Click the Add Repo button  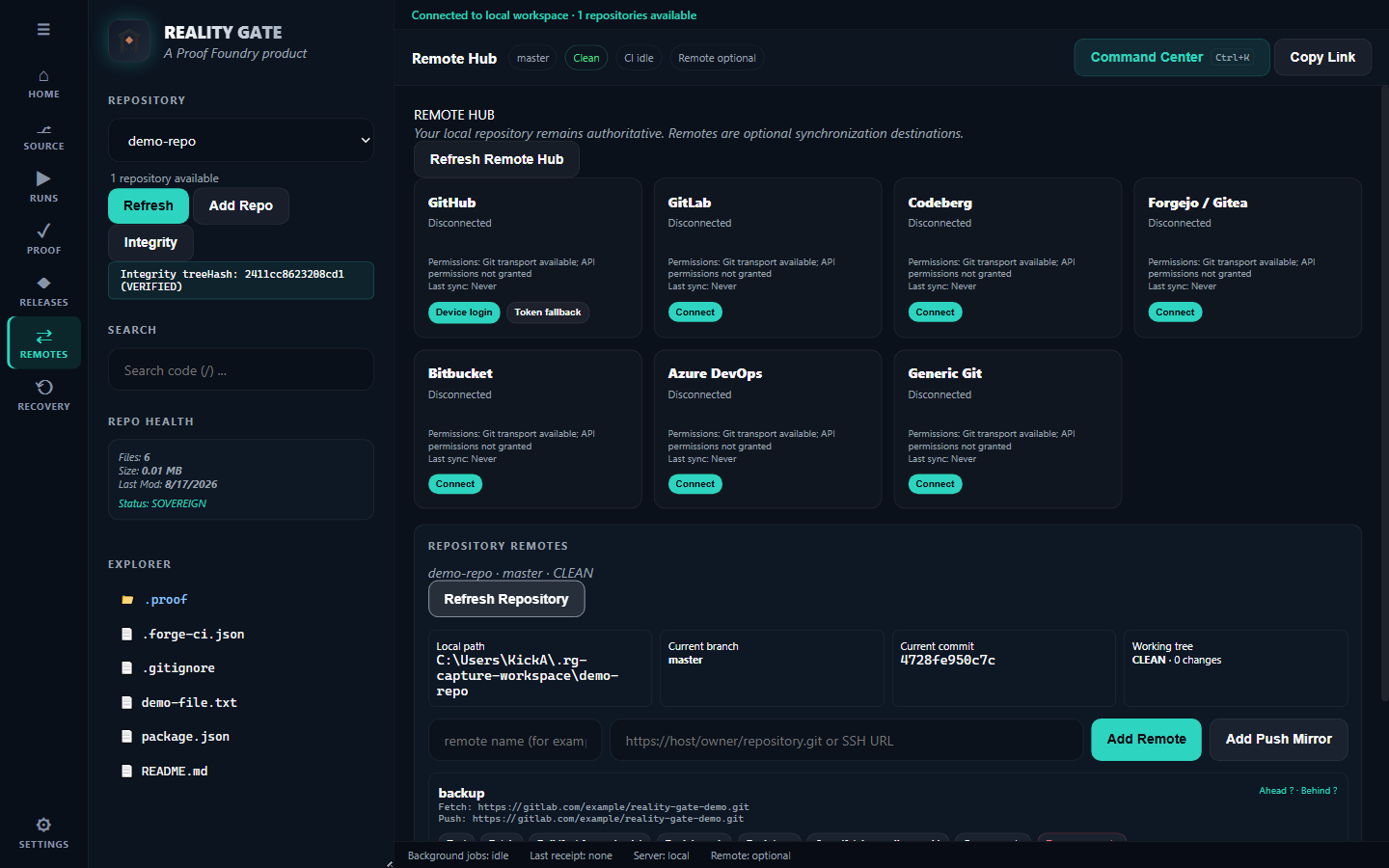(241, 205)
